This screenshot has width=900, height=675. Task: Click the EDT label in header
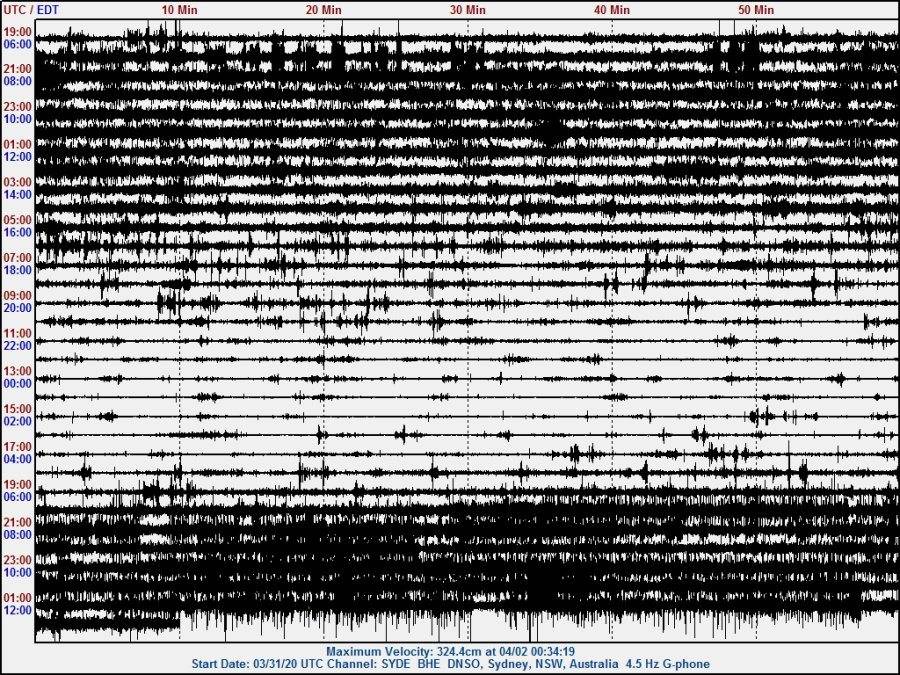pyautogui.click(x=47, y=9)
